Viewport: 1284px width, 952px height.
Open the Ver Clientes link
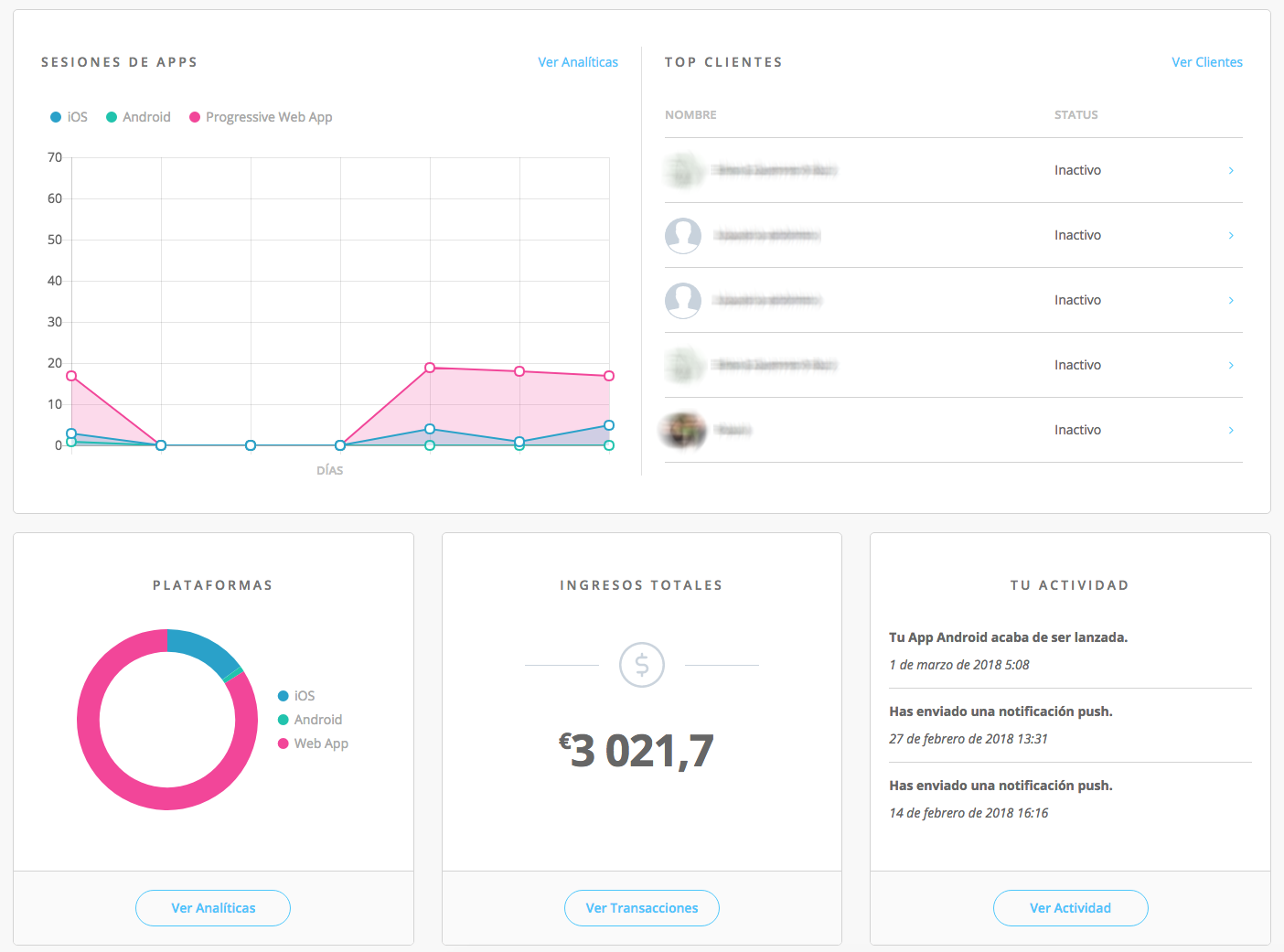[x=1207, y=62]
